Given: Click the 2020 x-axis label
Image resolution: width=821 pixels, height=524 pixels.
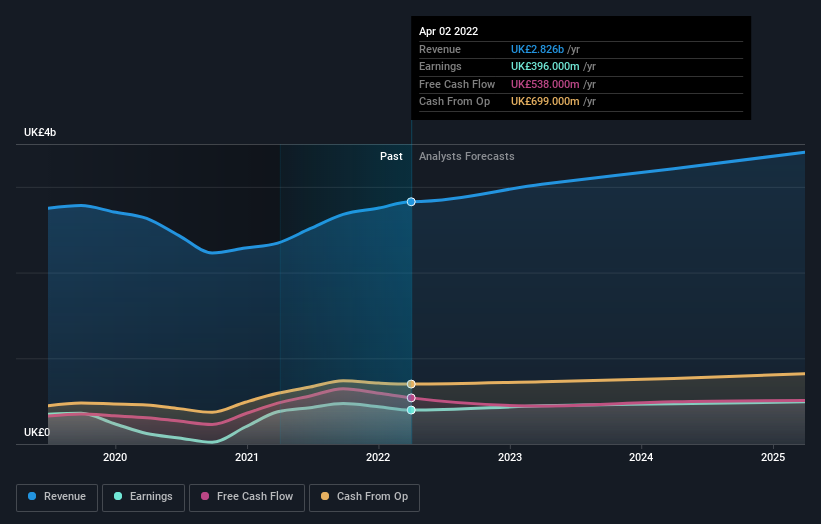Looking at the screenshot, I should [115, 457].
